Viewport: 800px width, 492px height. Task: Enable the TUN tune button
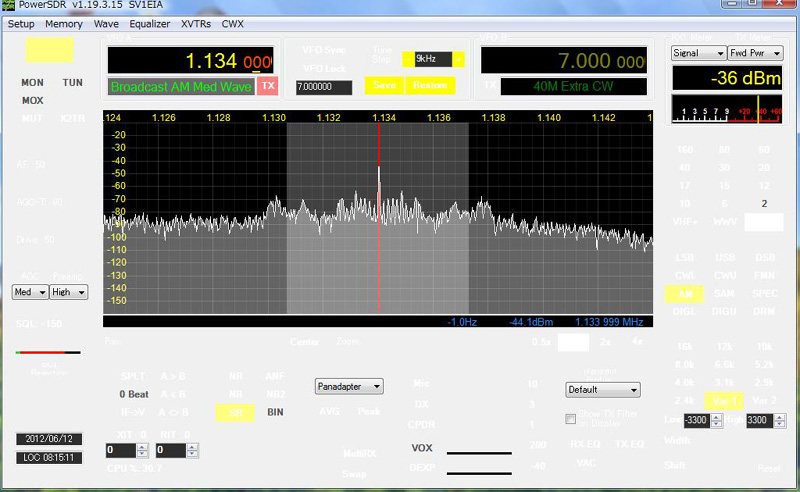coord(72,82)
